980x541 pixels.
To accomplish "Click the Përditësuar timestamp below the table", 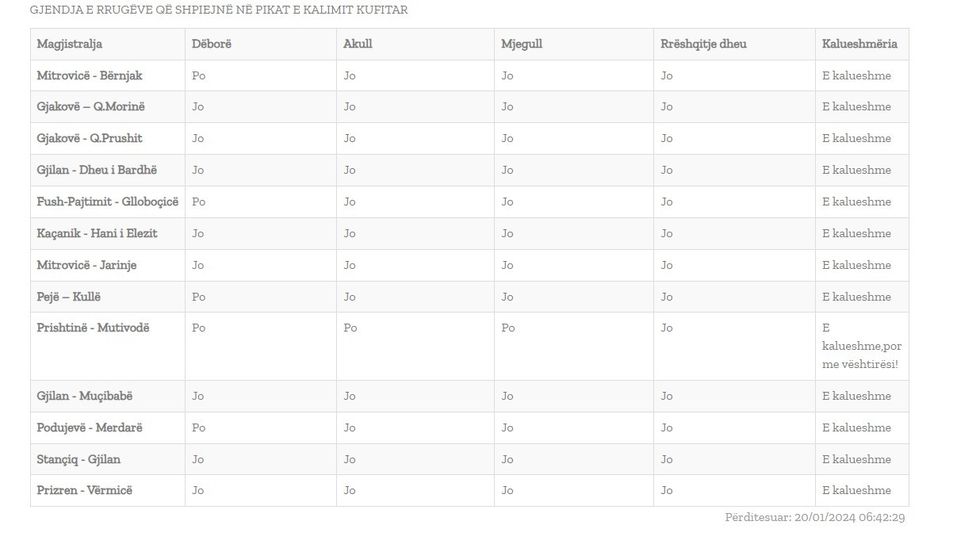I will pos(814,518).
